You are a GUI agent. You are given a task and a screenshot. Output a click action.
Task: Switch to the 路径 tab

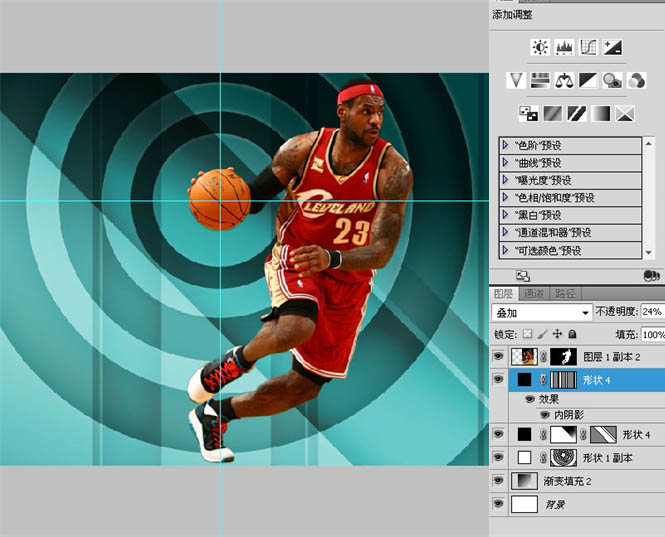(565, 294)
